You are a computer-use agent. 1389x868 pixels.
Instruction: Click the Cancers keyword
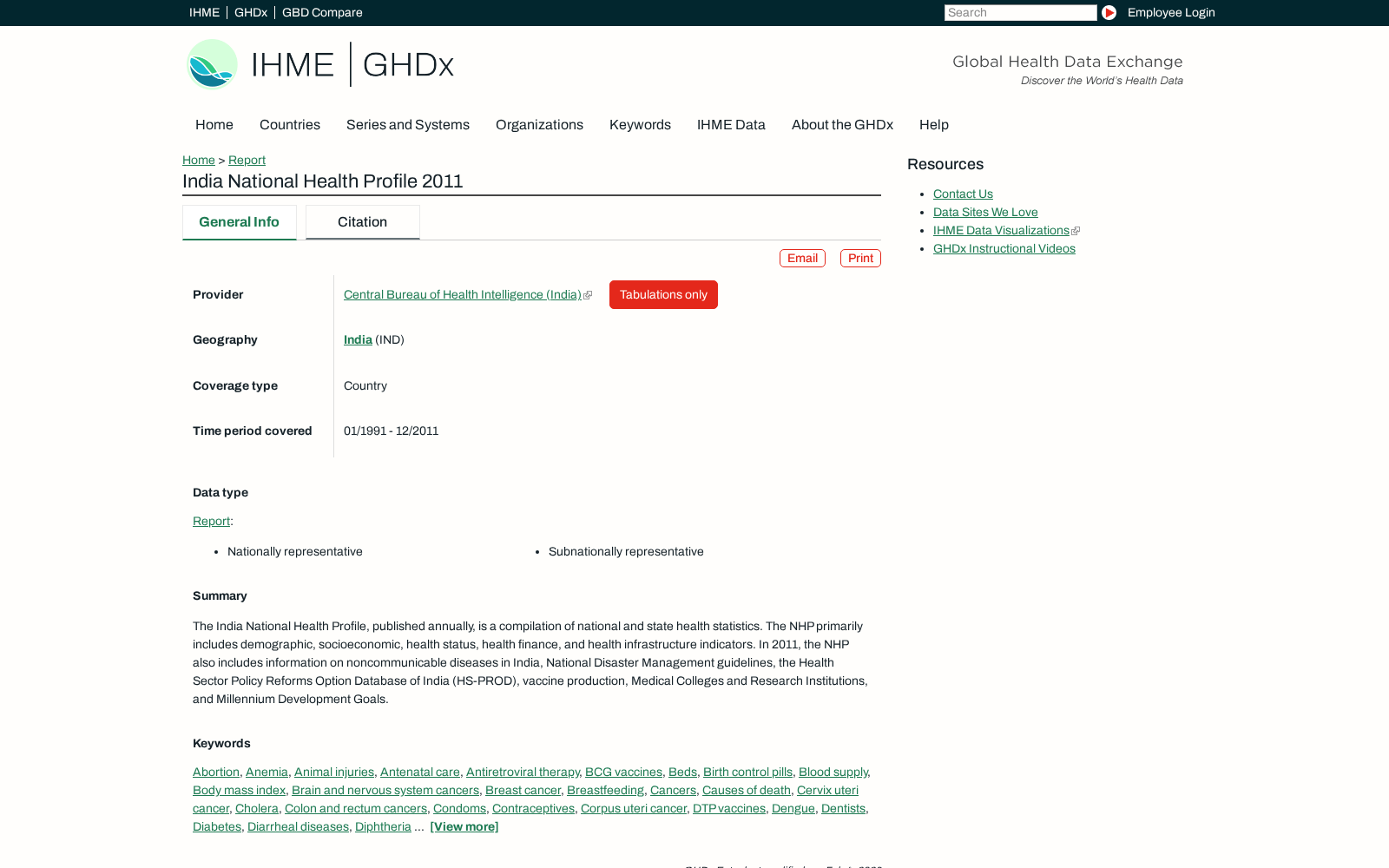pyautogui.click(x=673, y=790)
